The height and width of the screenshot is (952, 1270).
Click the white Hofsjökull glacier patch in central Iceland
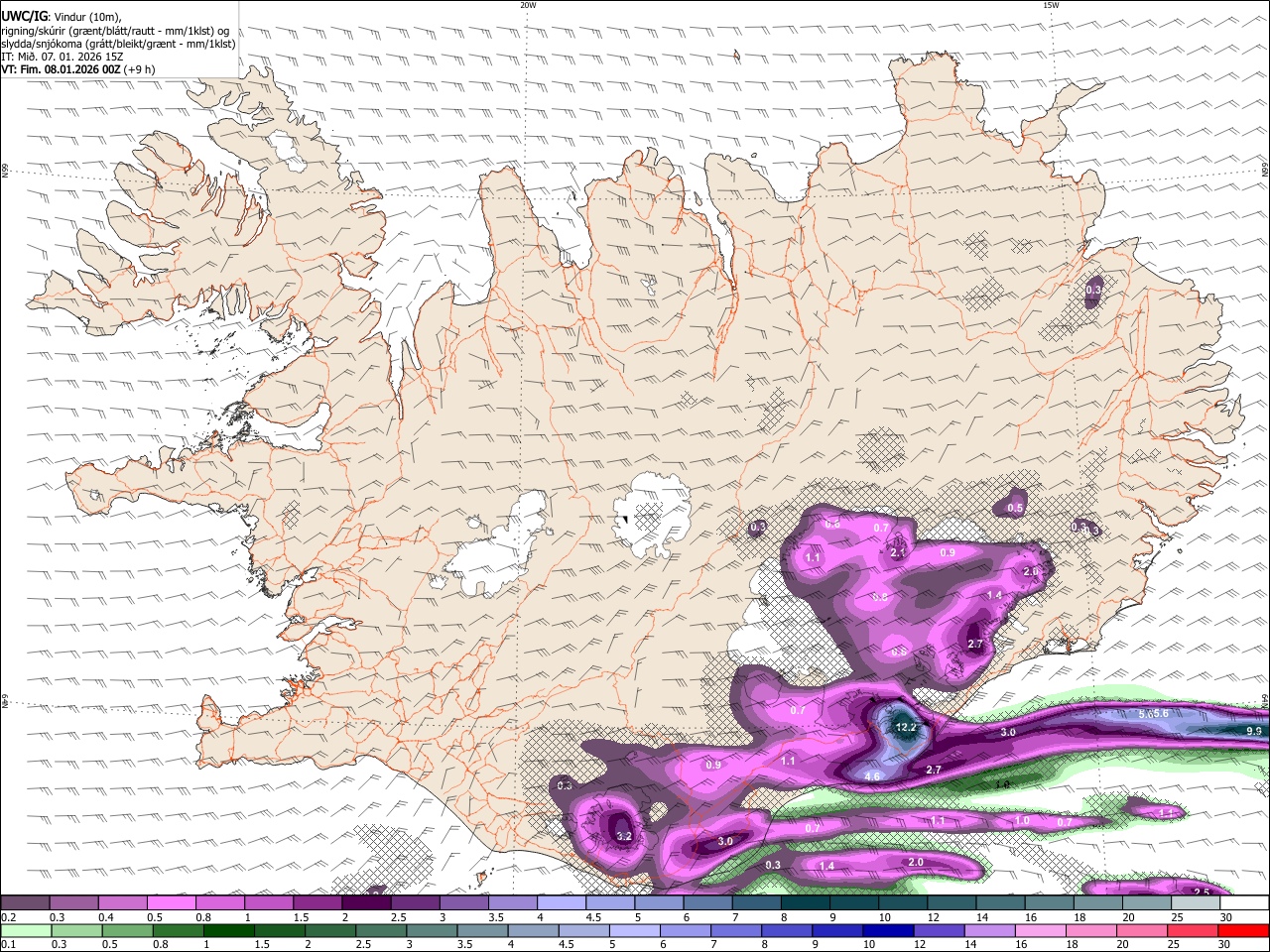[652, 516]
